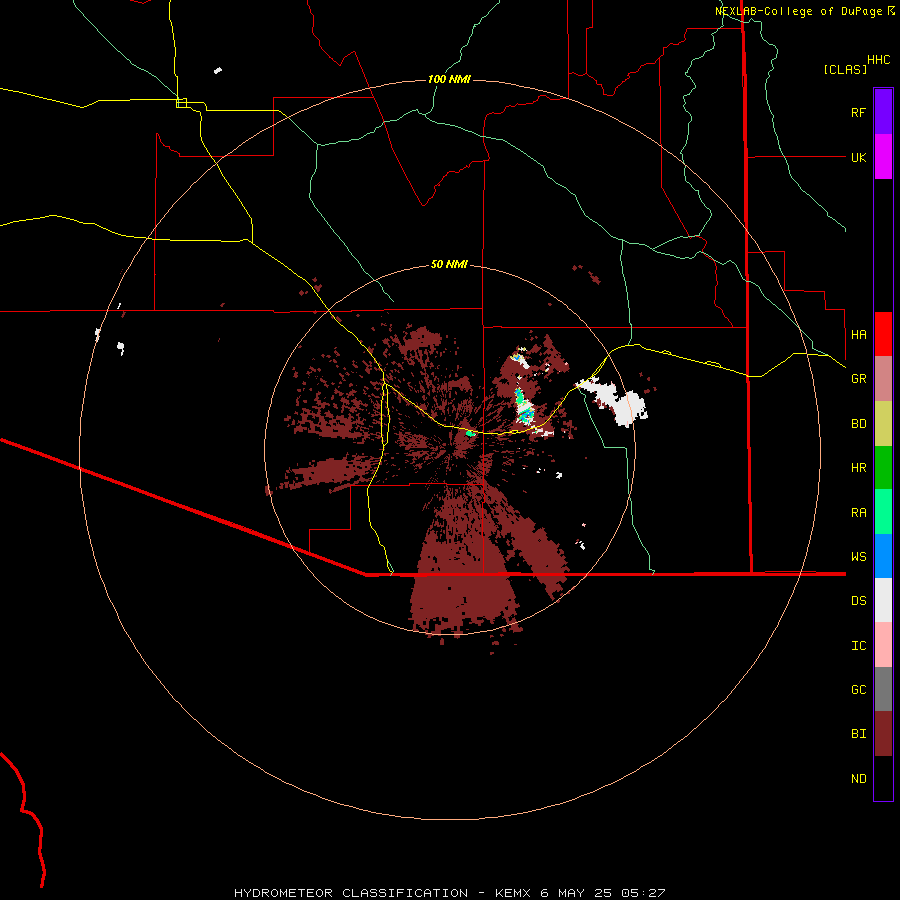This screenshot has width=900, height=900.
Task: Pick the RA light-green legend swatch
Action: click(x=883, y=512)
